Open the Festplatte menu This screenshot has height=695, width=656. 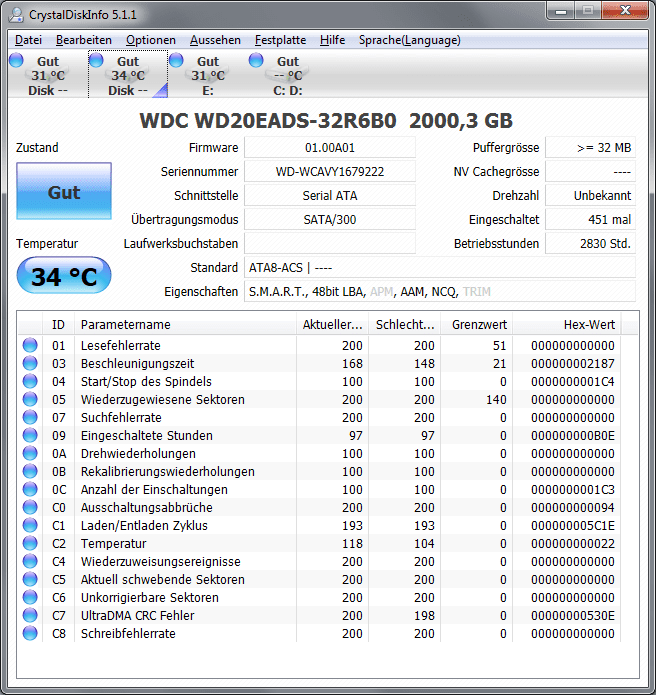[280, 40]
